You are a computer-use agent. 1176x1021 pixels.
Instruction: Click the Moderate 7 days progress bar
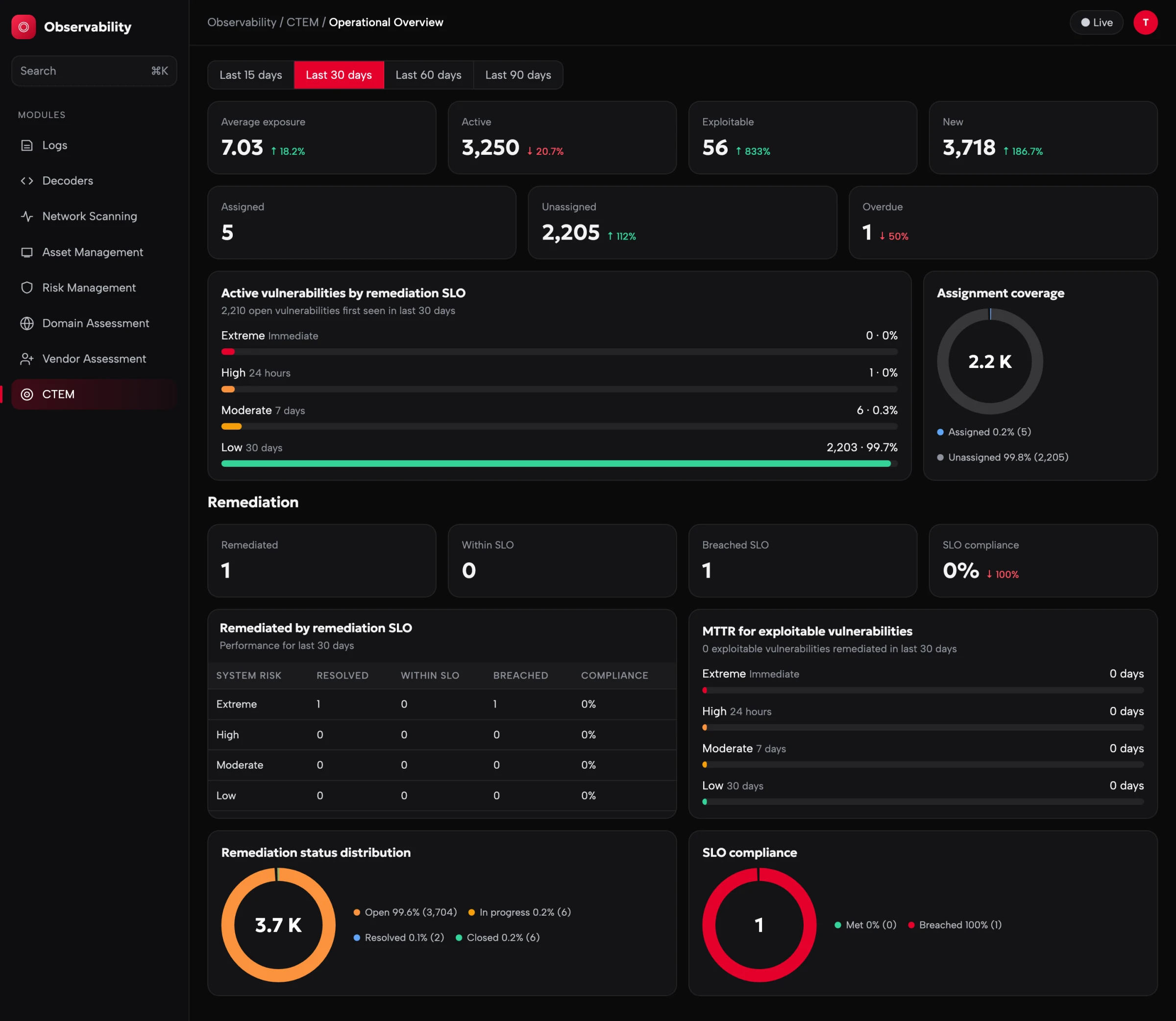560,427
